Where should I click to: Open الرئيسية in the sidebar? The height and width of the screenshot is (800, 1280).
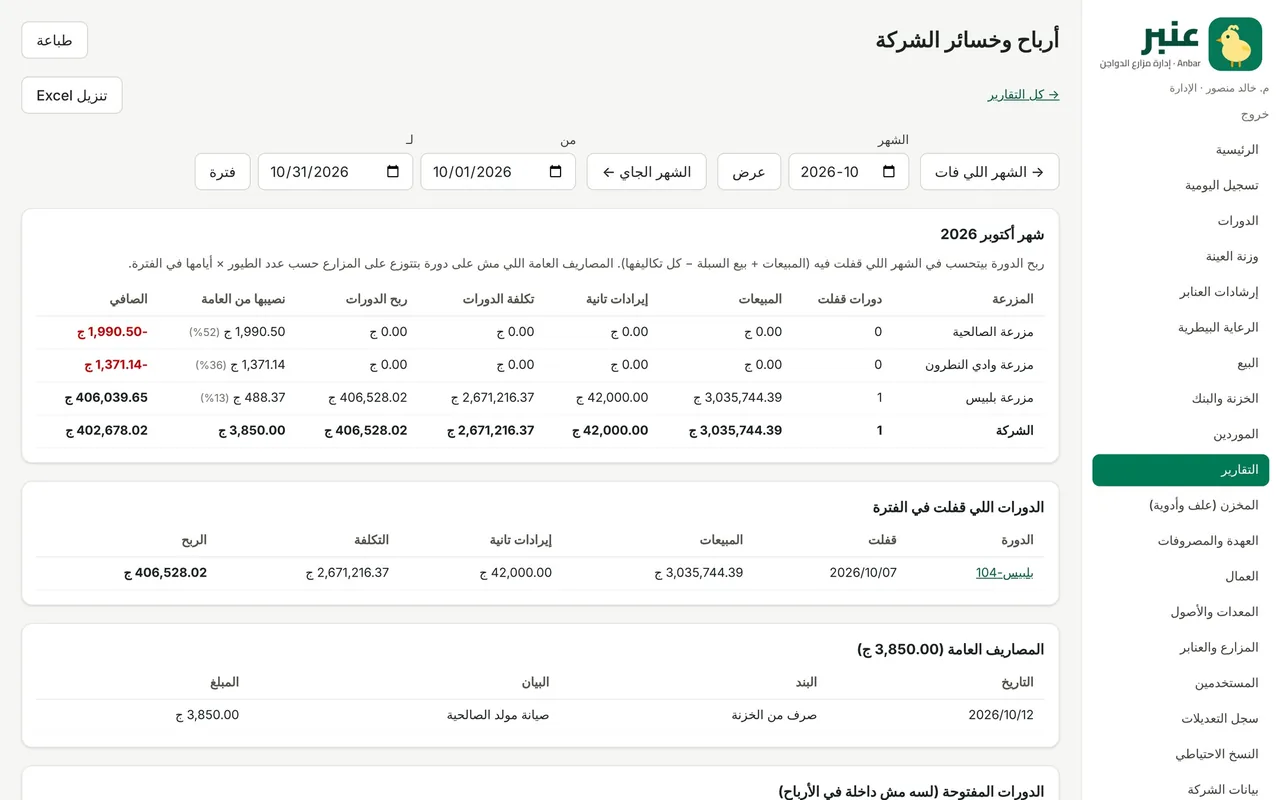(x=1180, y=149)
